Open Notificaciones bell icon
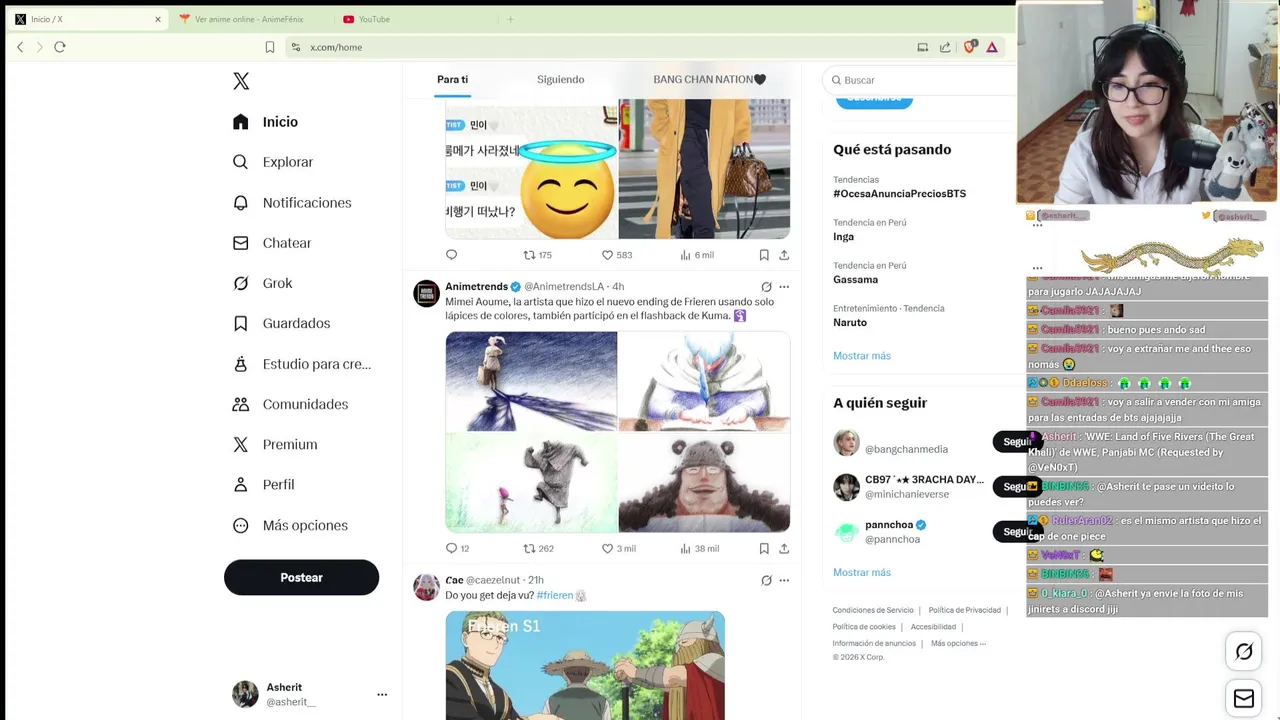Screen dimensions: 1280x720 coord(240,203)
